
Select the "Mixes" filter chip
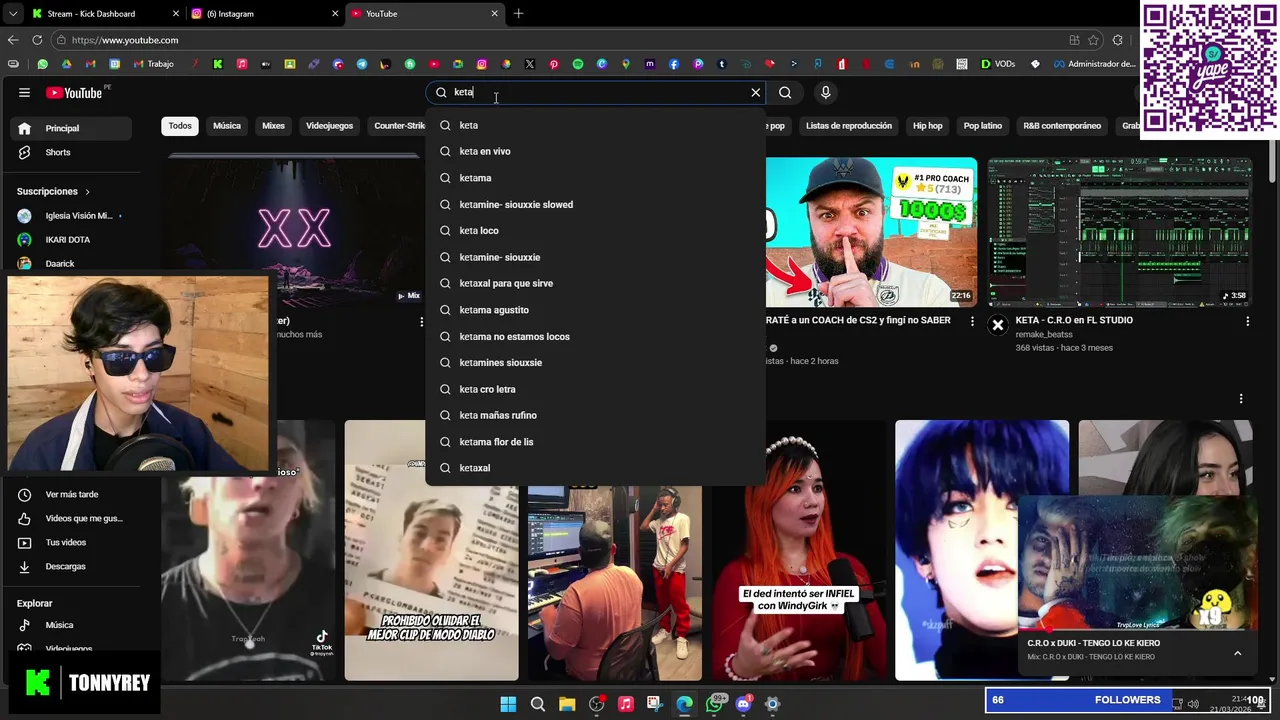tap(273, 126)
